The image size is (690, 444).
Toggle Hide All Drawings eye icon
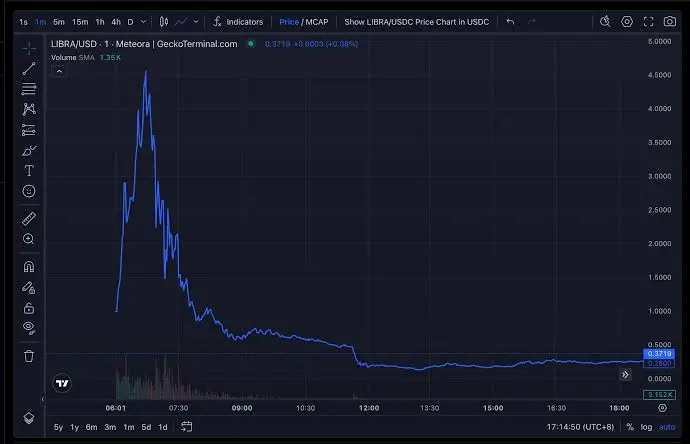click(x=29, y=328)
